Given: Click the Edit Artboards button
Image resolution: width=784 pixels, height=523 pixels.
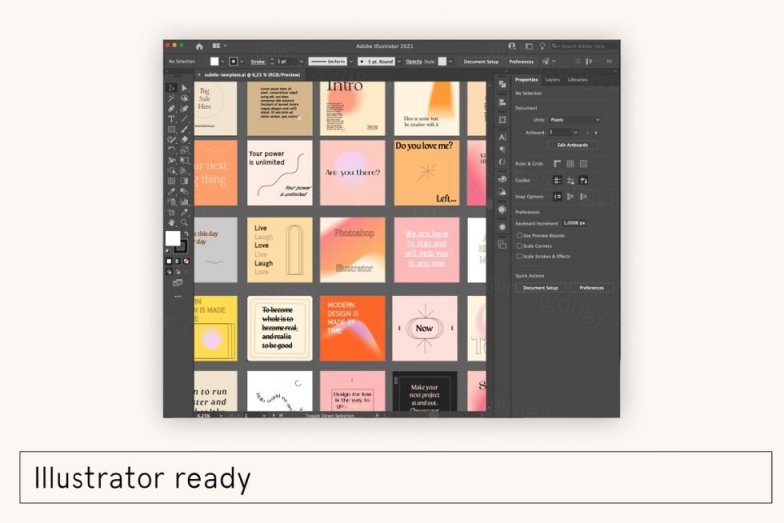Looking at the screenshot, I should [571, 145].
